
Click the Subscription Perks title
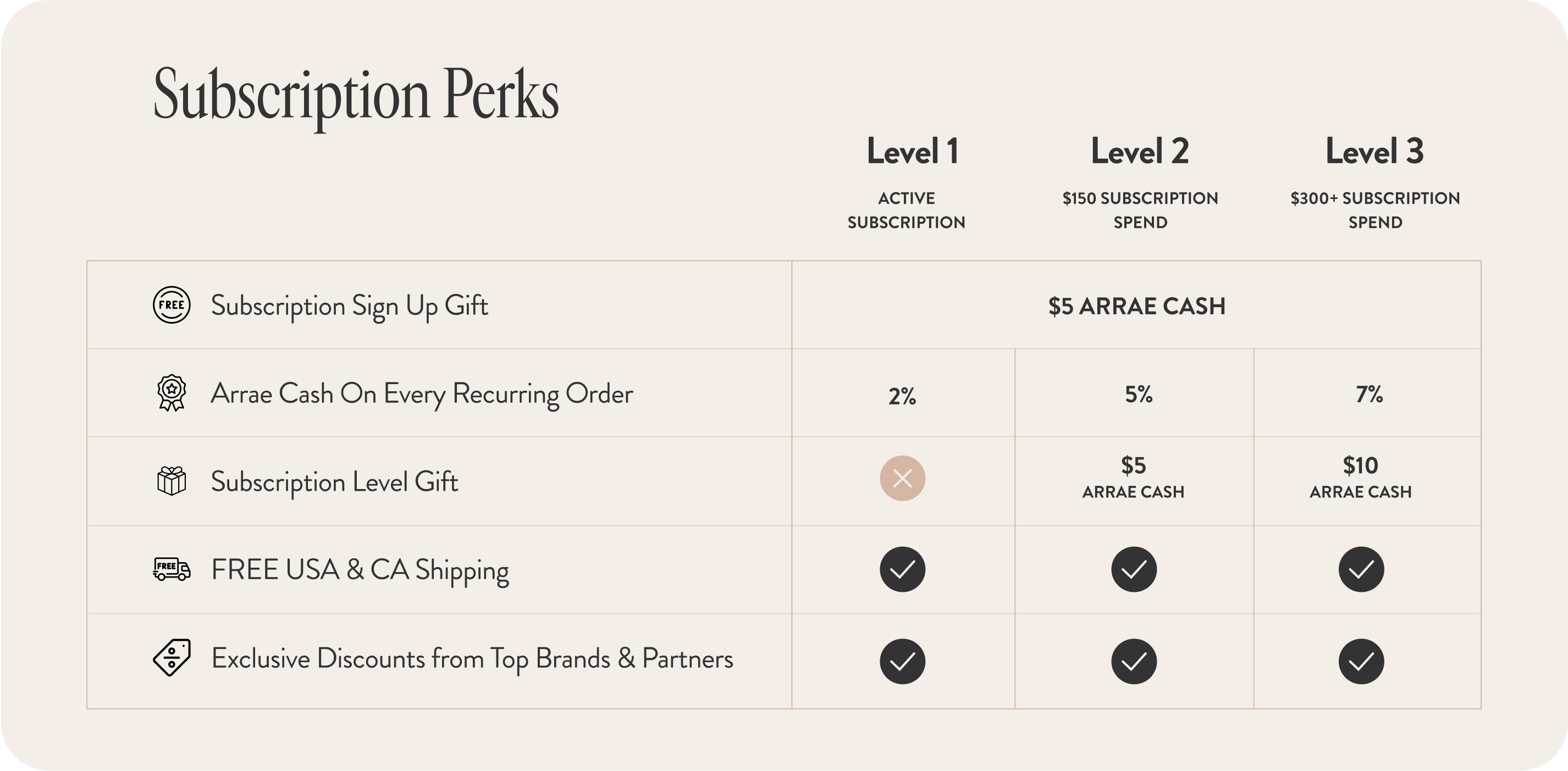[x=356, y=96]
